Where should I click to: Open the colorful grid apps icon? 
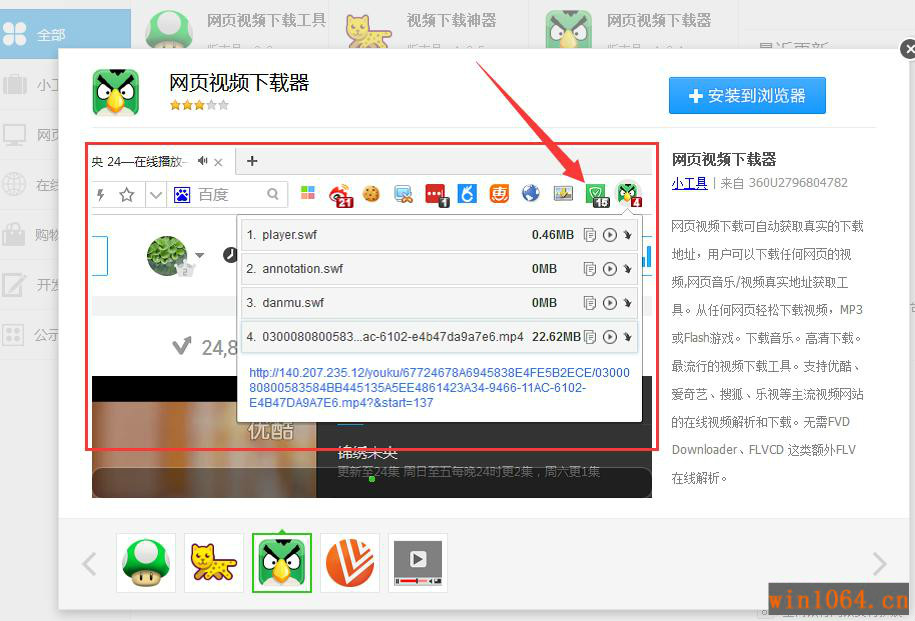[x=308, y=193]
